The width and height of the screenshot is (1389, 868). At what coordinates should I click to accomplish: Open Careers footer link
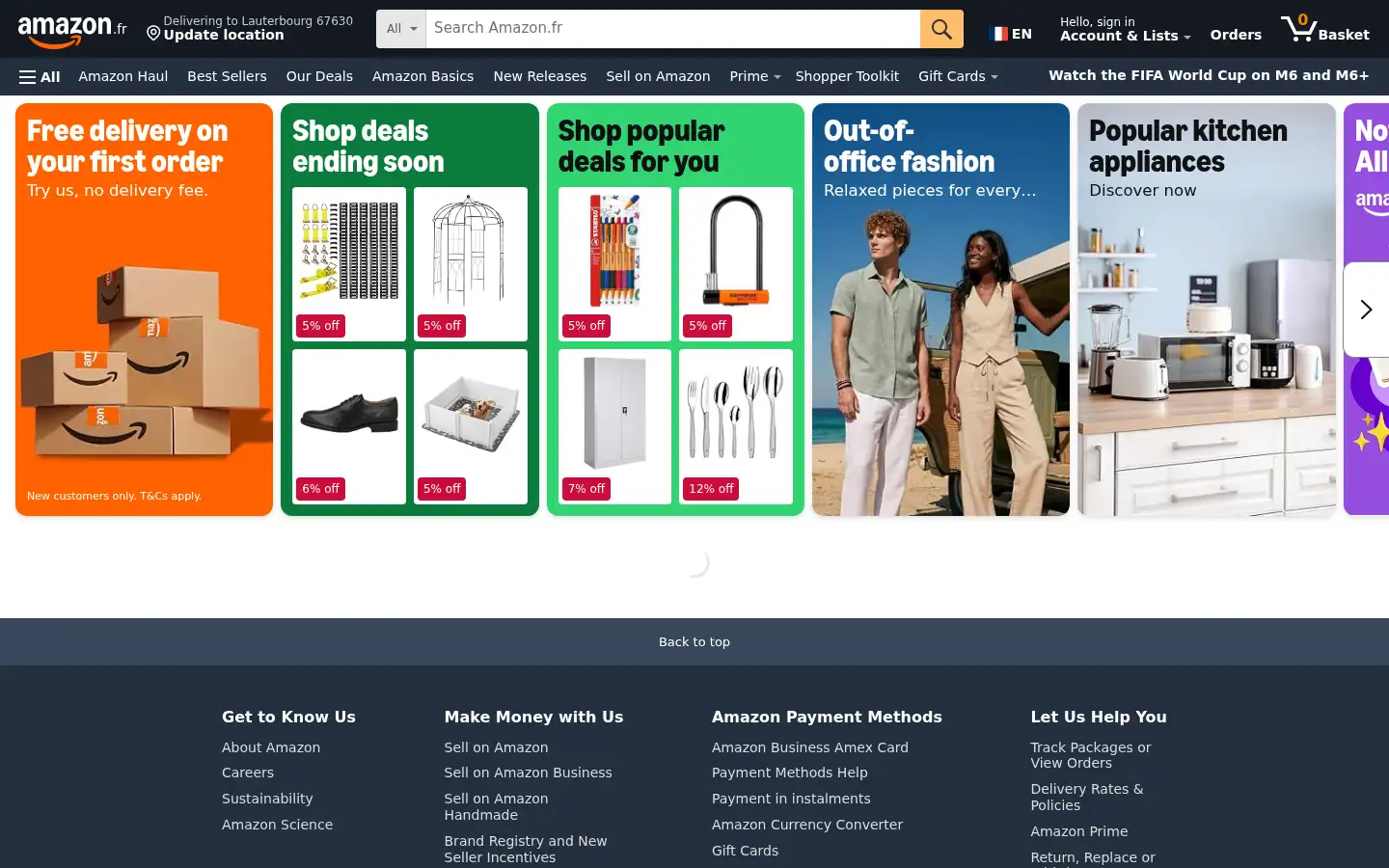pyautogui.click(x=248, y=773)
